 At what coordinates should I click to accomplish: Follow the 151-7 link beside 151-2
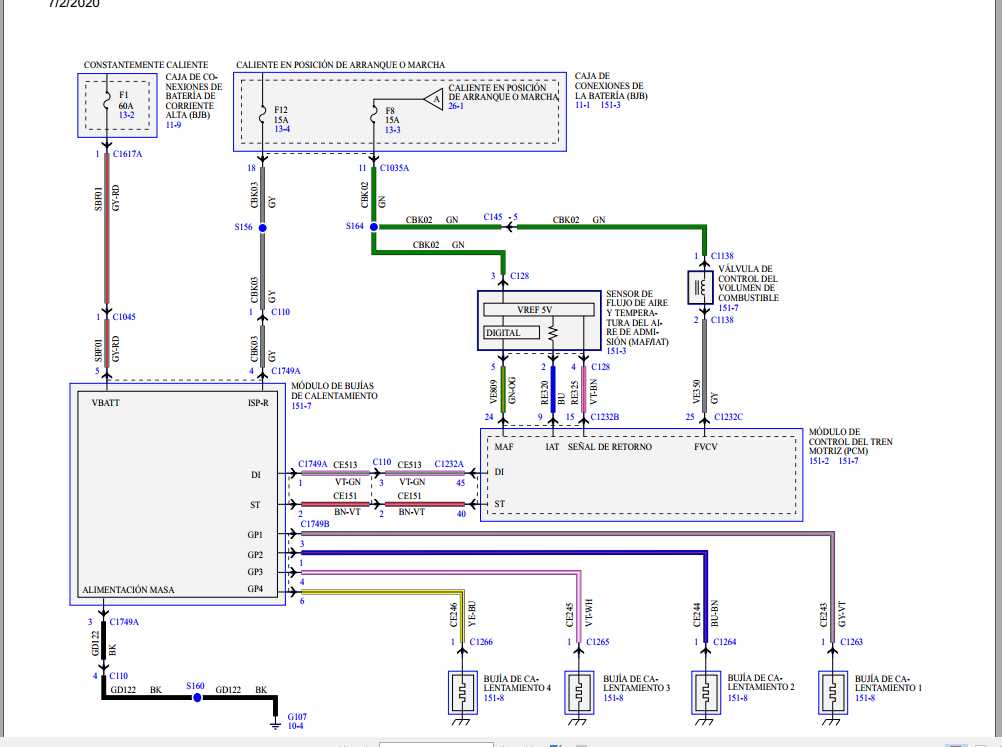[848, 461]
